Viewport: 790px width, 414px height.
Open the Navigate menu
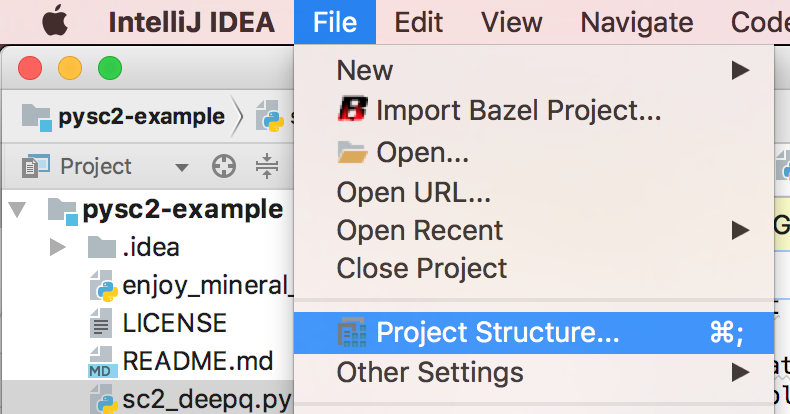[x=636, y=22]
